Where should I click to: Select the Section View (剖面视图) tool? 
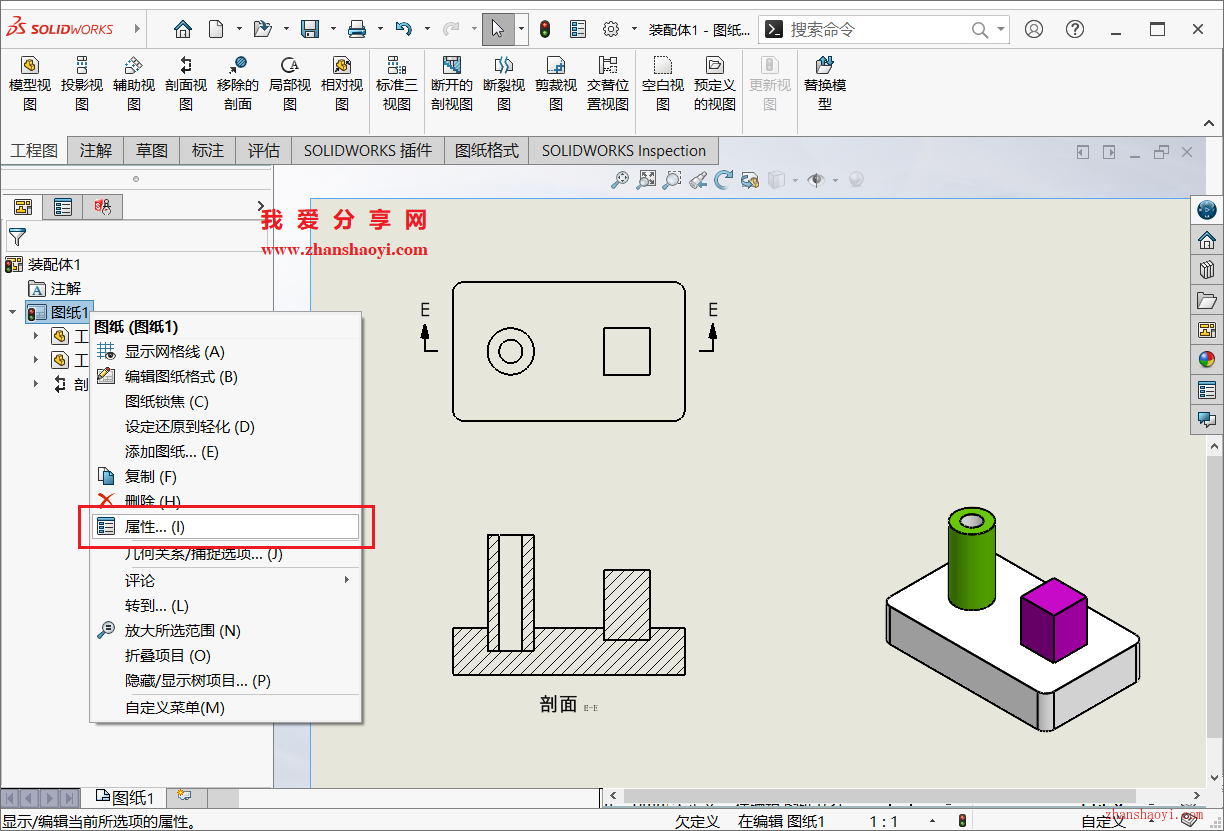point(186,83)
